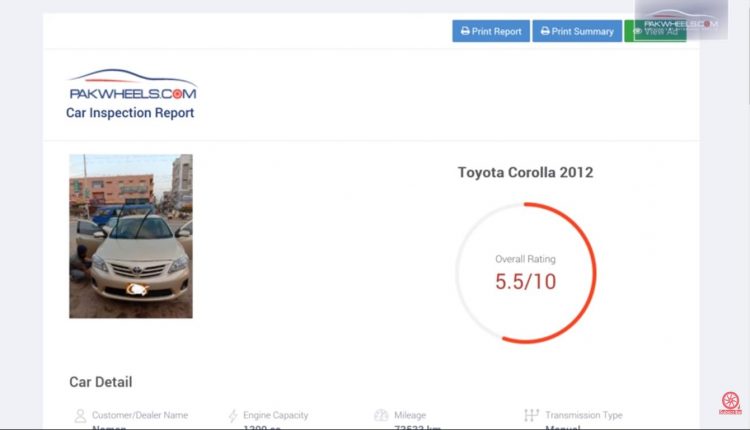Click the red wheel badge icon
750x430 pixels.
pos(730,403)
